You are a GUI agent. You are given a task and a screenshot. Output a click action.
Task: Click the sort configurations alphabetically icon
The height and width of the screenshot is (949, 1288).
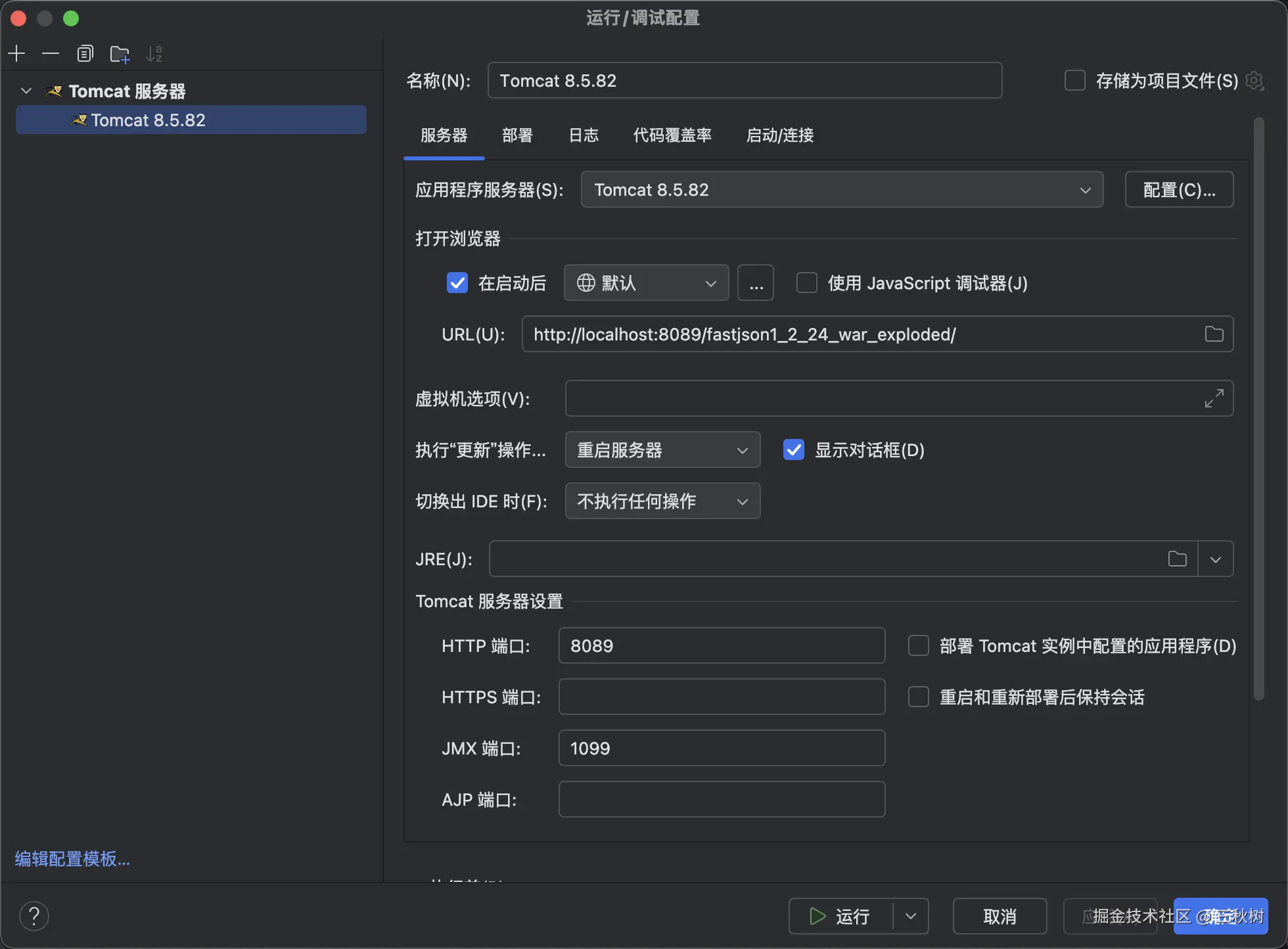pos(154,53)
